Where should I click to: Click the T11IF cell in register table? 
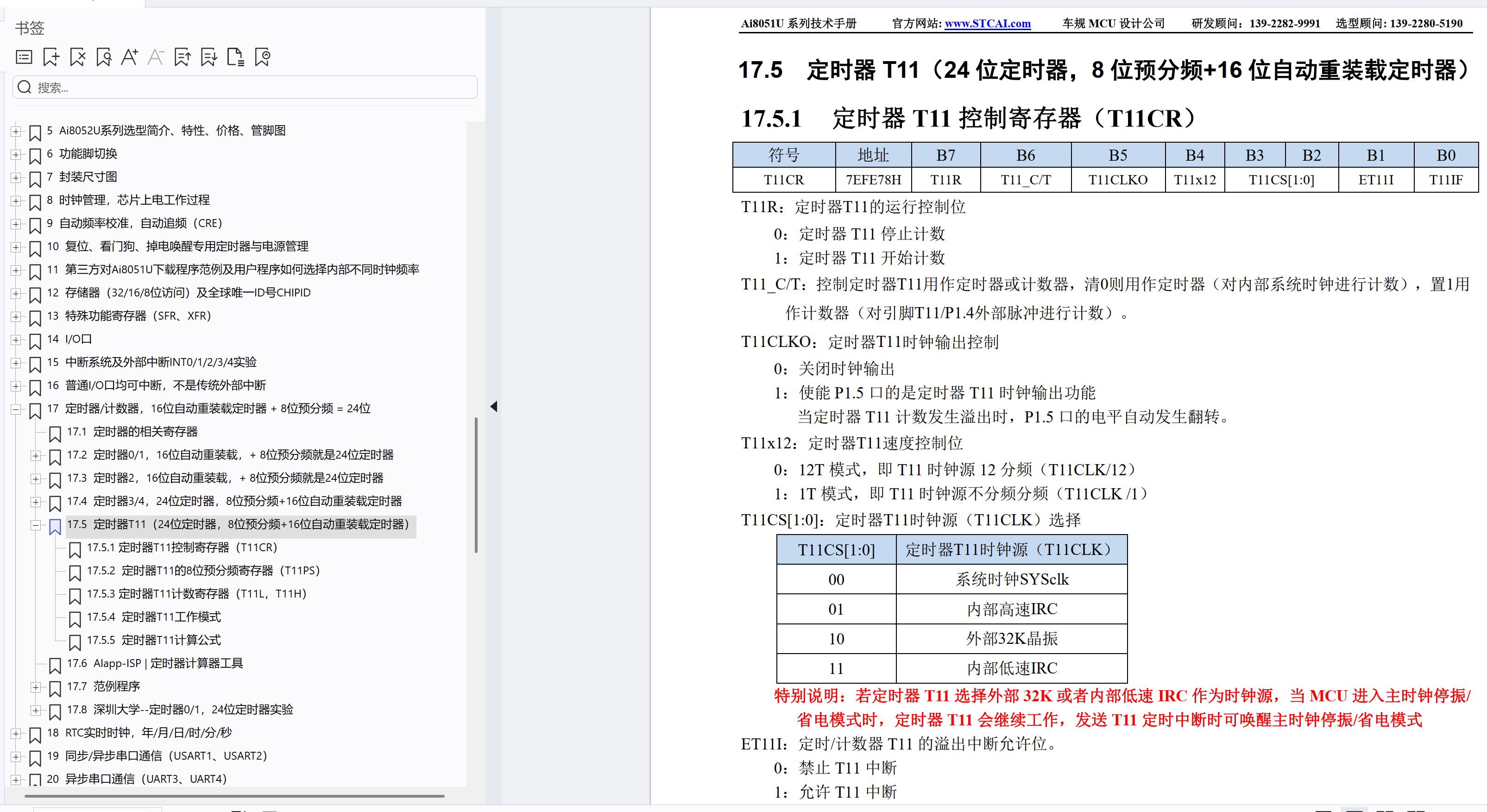pos(1446,180)
